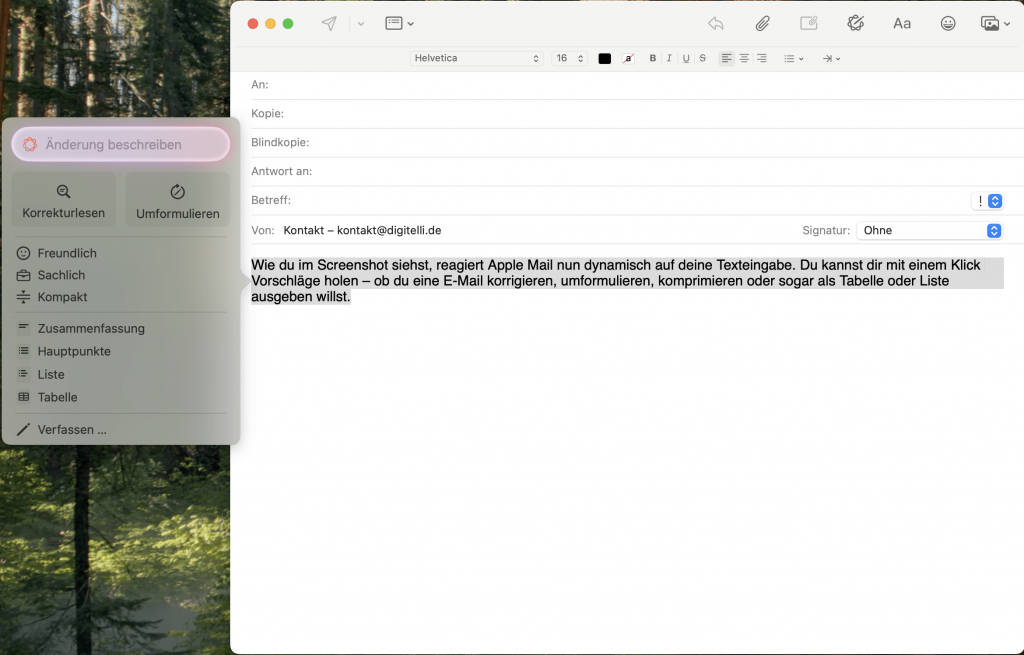Toggle italic text formatting
Image resolution: width=1024 pixels, height=655 pixels.
(669, 59)
